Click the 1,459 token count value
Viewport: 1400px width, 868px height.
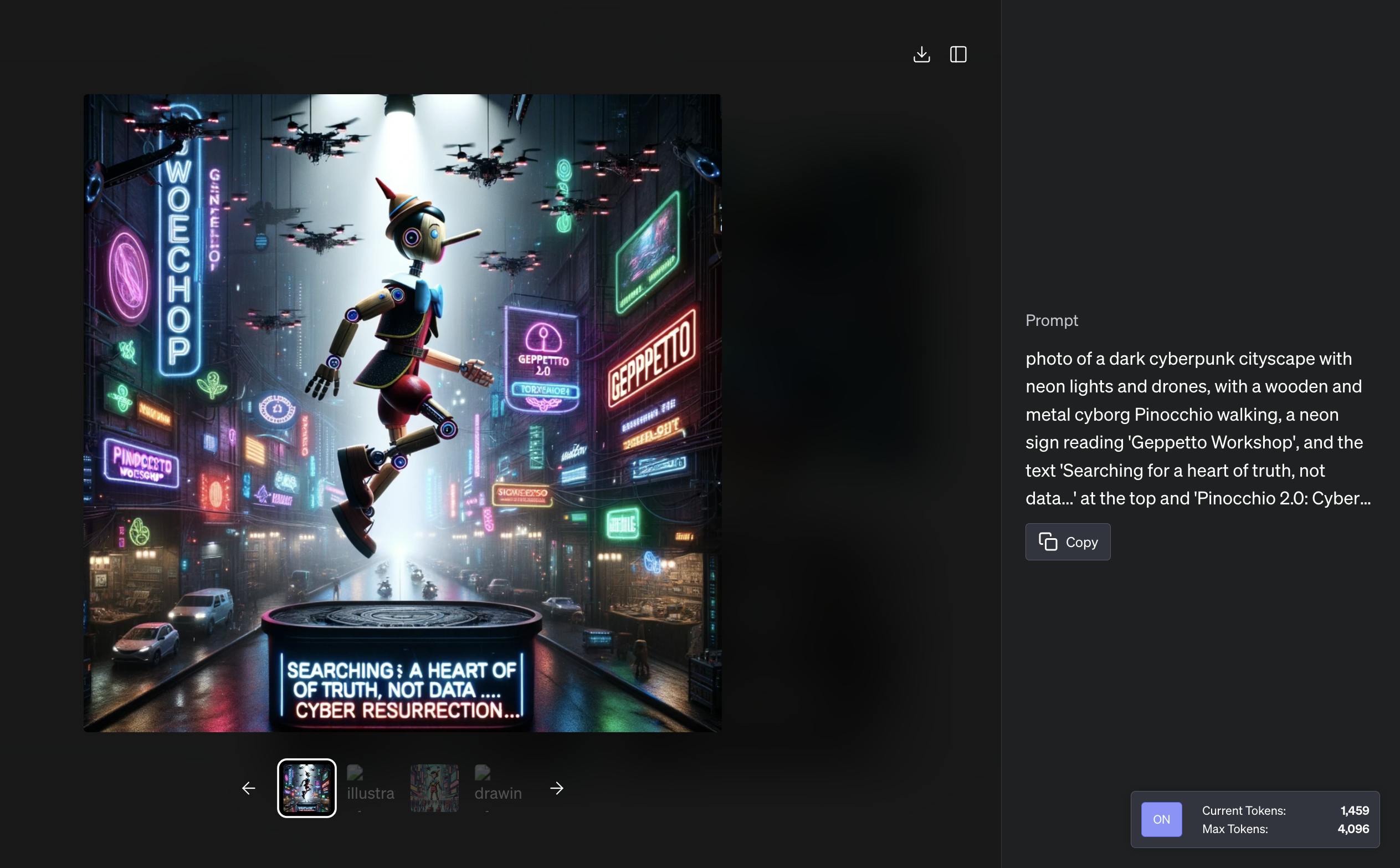1355,810
